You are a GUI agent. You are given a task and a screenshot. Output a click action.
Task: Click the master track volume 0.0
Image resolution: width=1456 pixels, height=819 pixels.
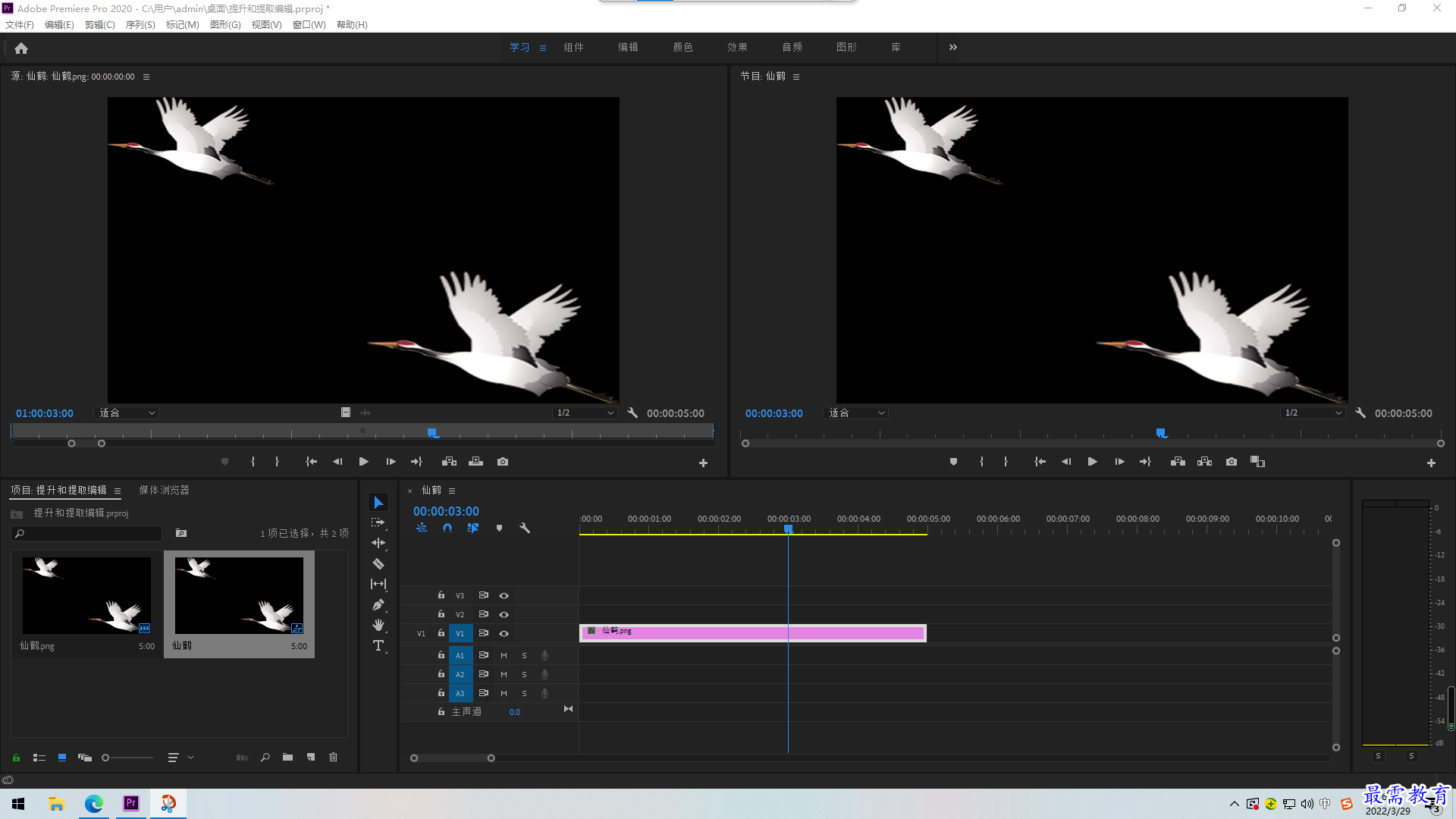pos(515,712)
